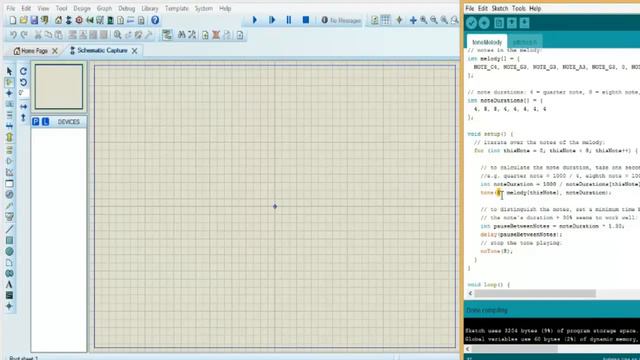The height and width of the screenshot is (360, 640).
Task: Click the New sketch icon in Arduino
Action: pyautogui.click(x=498, y=23)
